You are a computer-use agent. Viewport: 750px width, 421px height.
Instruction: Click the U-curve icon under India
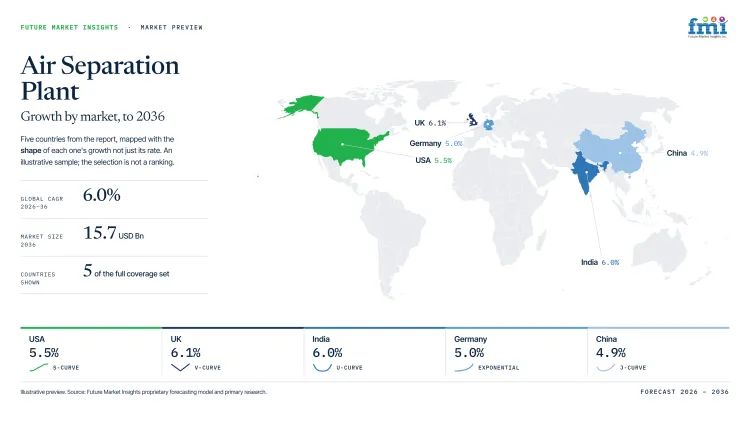[x=322, y=367]
